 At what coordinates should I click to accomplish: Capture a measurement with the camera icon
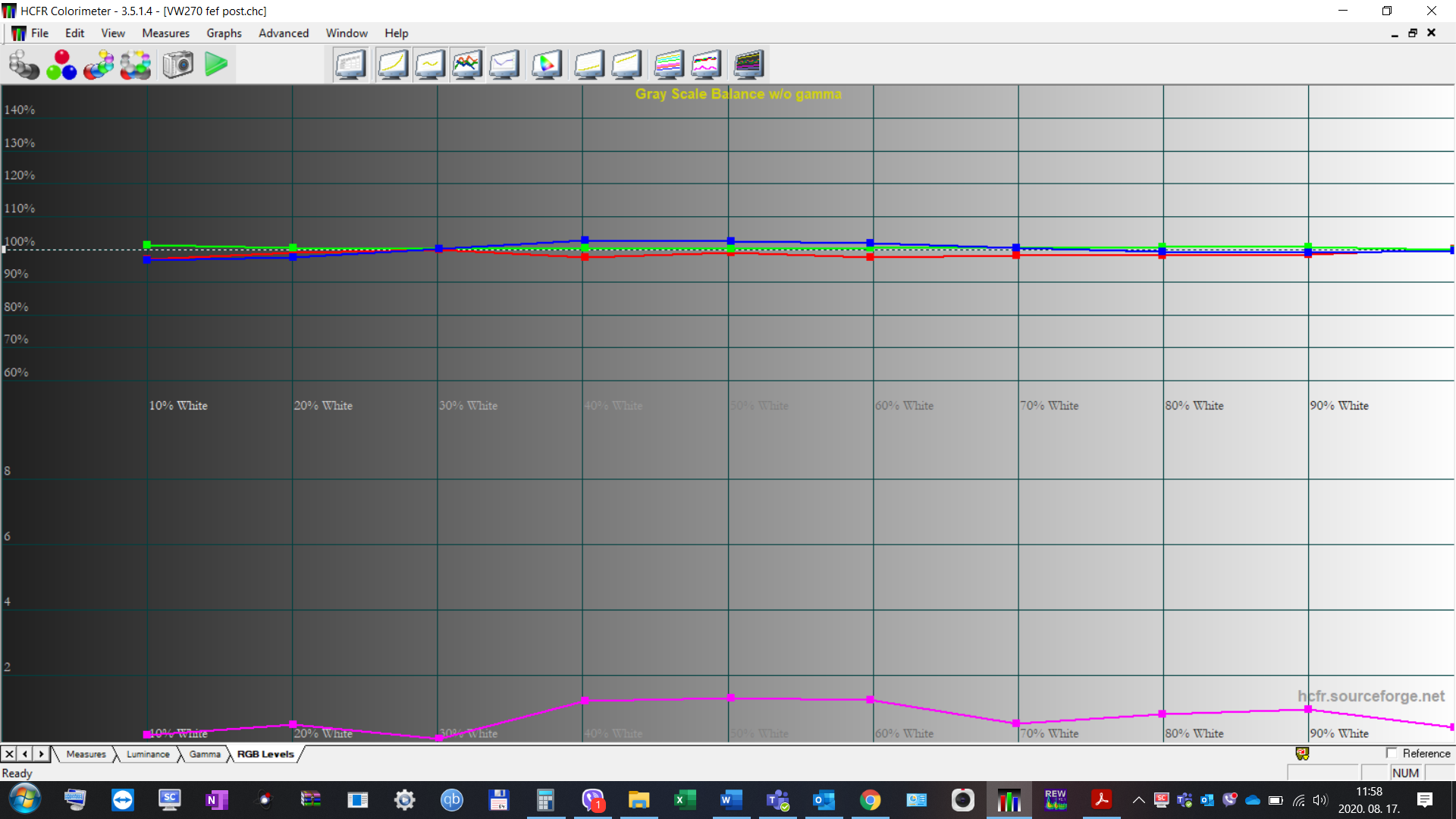[x=177, y=64]
